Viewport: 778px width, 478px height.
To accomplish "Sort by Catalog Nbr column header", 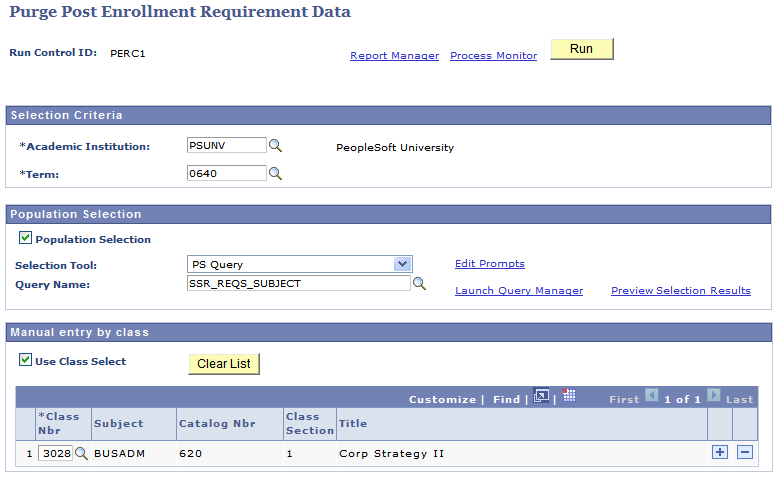I will [217, 423].
